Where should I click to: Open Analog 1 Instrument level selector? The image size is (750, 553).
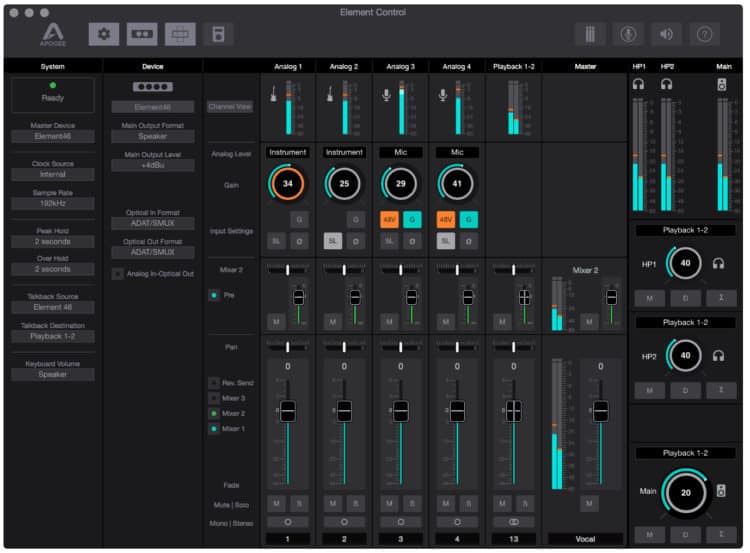[287, 152]
